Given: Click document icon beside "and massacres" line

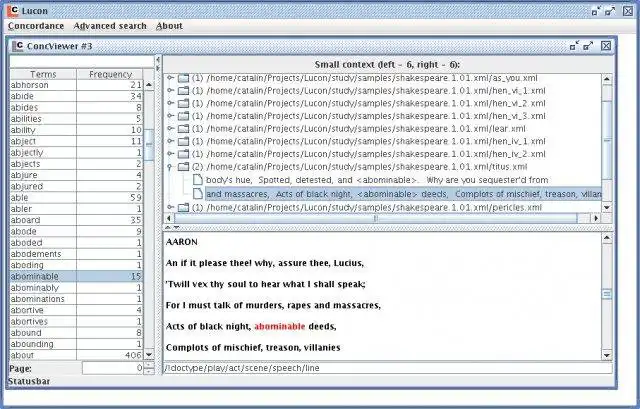Looking at the screenshot, I should pyautogui.click(x=198, y=193).
